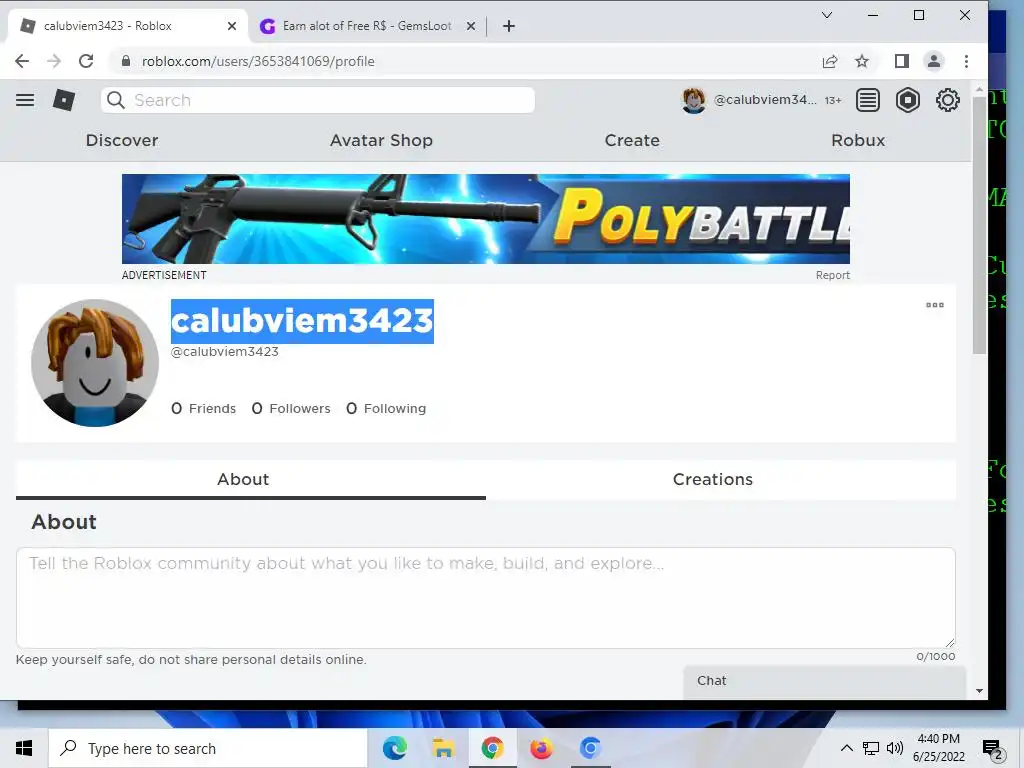Open the Chrome profile avatar icon
Screen dimensions: 1024x768
point(934,61)
